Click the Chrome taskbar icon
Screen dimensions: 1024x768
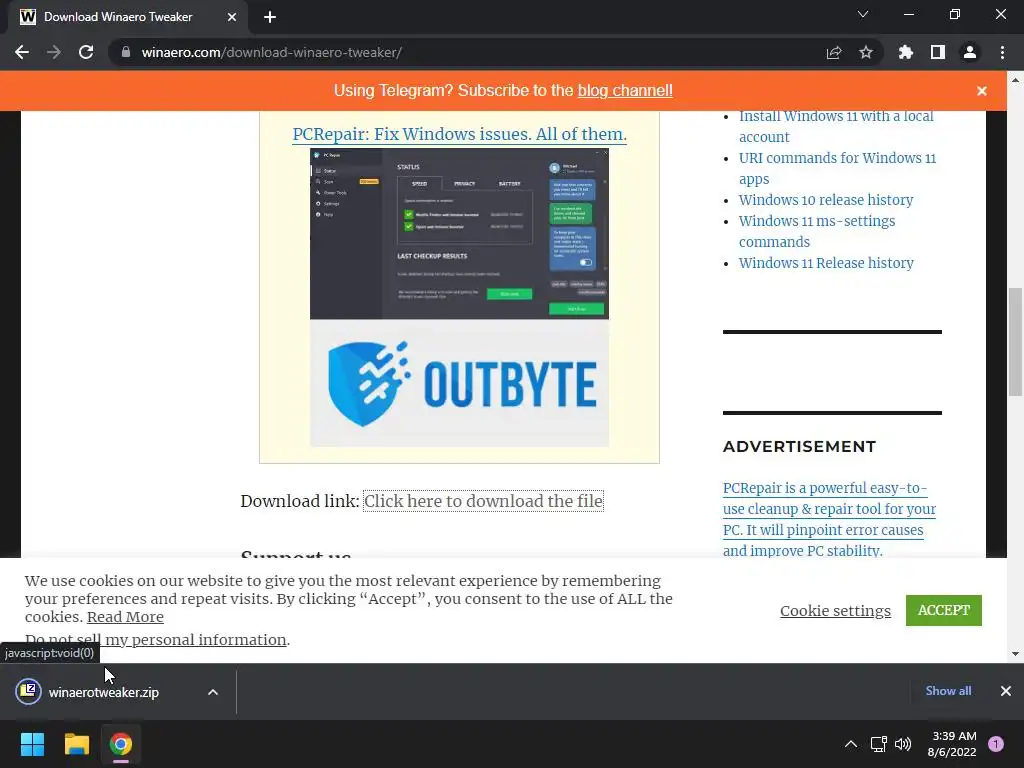coord(121,744)
